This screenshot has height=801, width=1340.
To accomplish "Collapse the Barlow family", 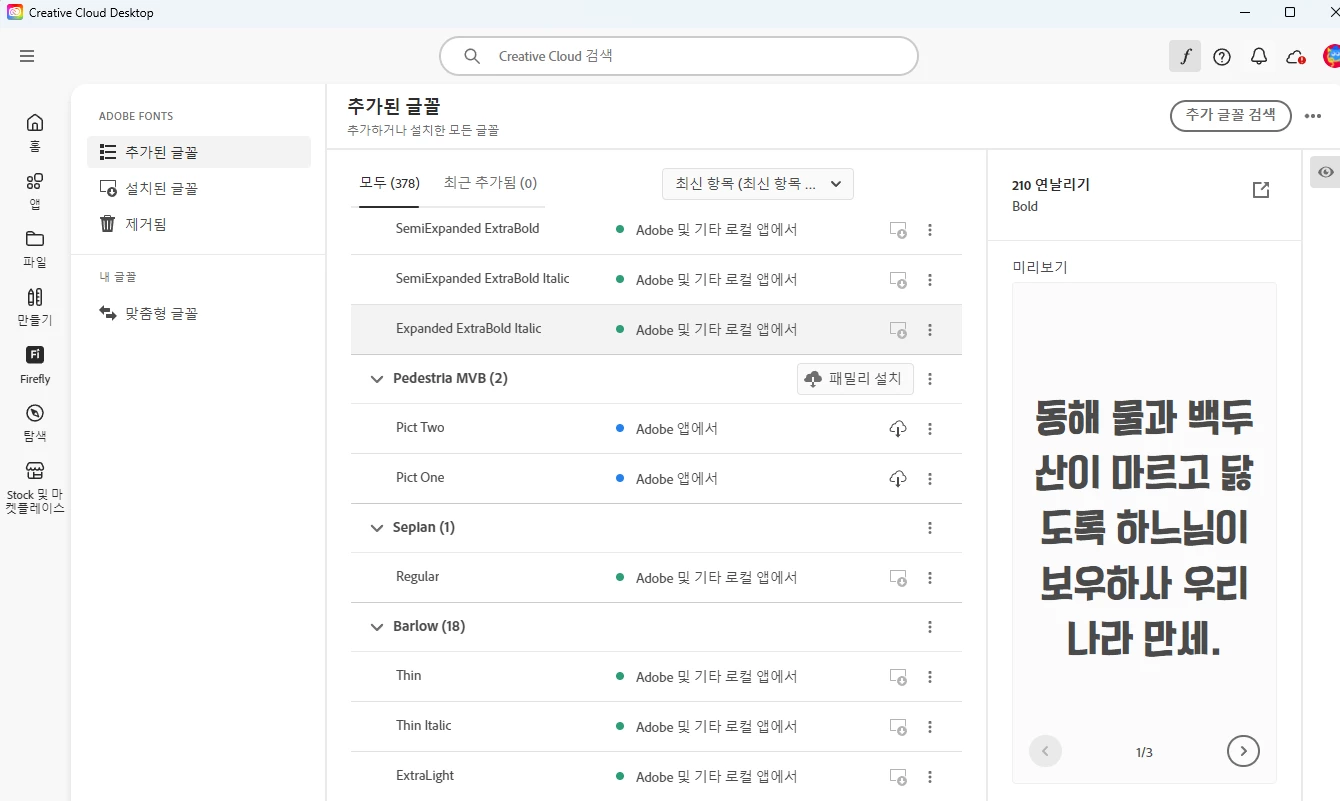I will (377, 627).
